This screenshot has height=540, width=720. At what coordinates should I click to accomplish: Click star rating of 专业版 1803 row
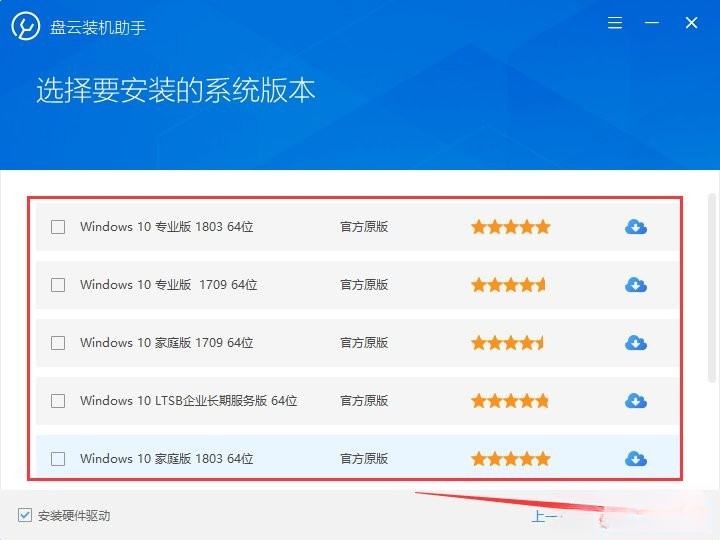(511, 227)
